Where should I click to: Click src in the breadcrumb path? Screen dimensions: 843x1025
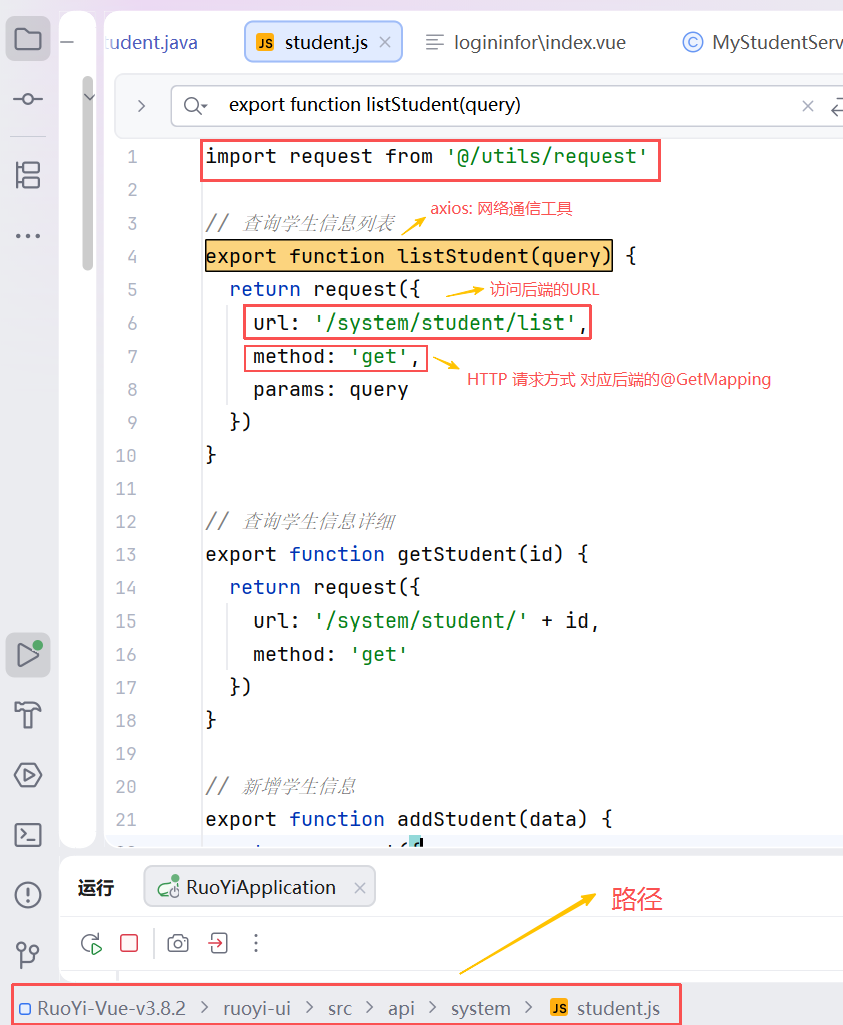(x=340, y=1008)
